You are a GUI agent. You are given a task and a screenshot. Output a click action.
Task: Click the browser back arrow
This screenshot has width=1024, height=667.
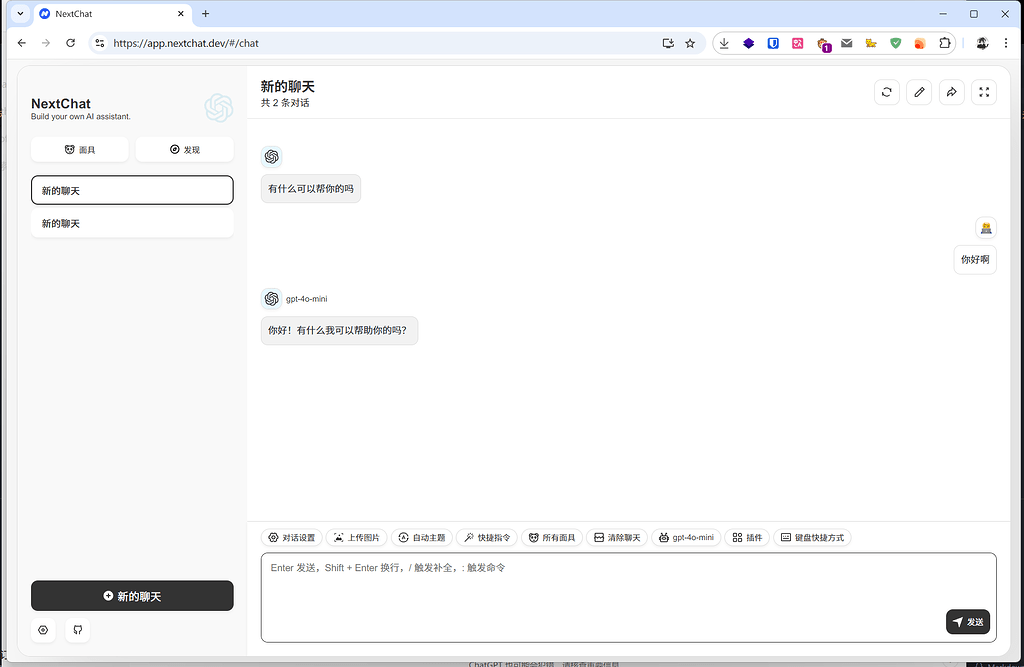[22, 43]
